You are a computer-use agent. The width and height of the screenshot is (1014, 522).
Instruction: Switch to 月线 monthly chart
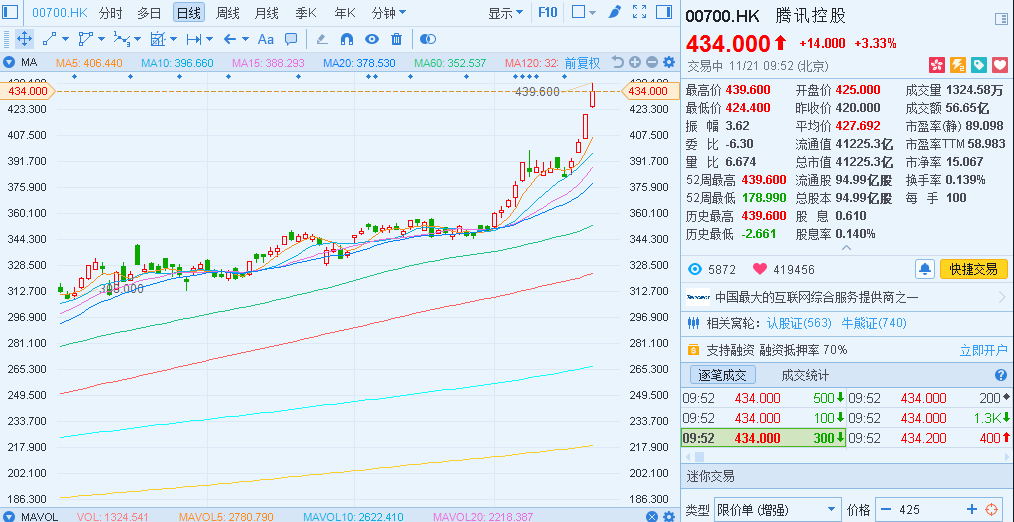pyautogui.click(x=266, y=12)
